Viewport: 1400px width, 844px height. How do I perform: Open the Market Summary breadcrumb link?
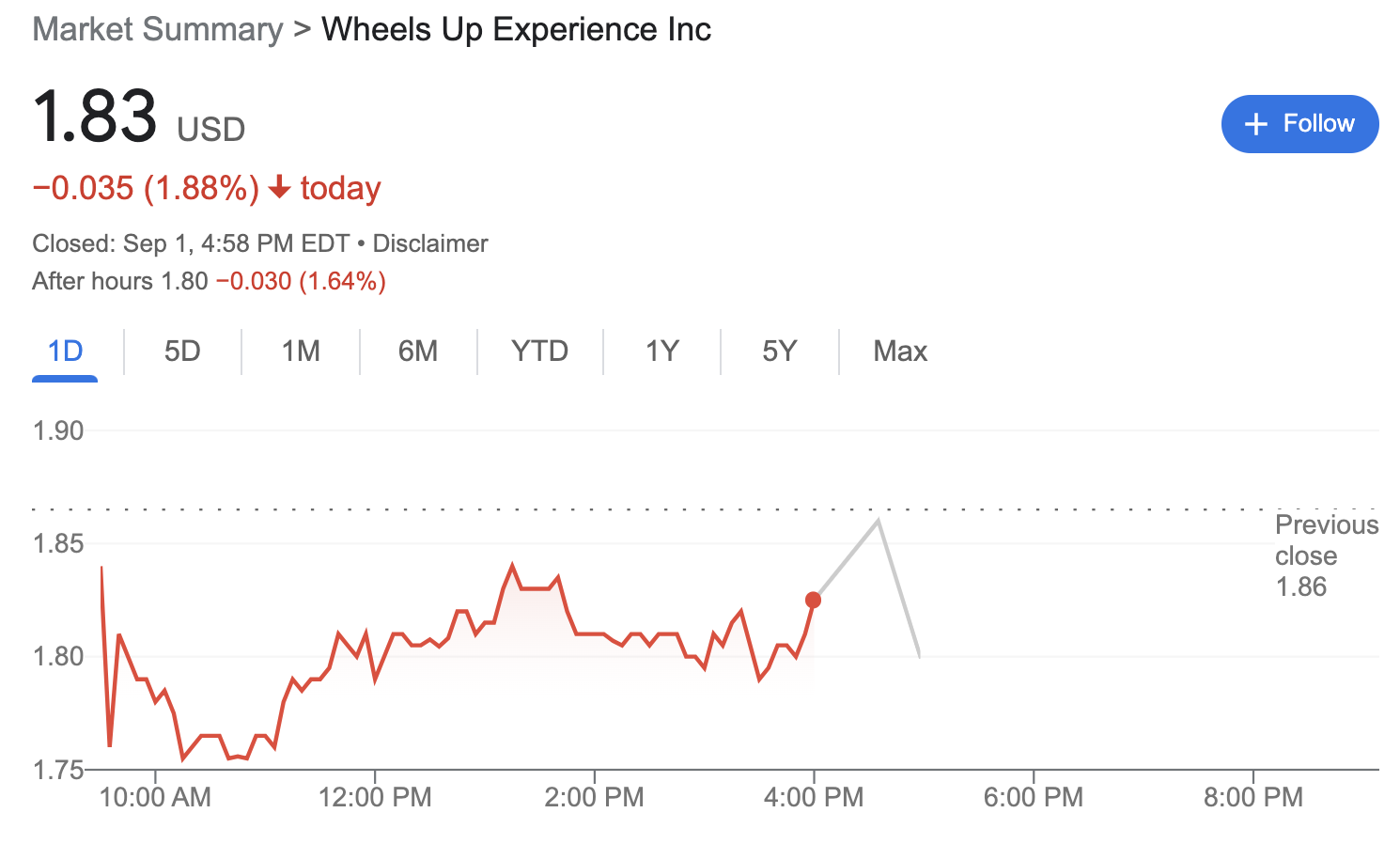pyautogui.click(x=157, y=29)
